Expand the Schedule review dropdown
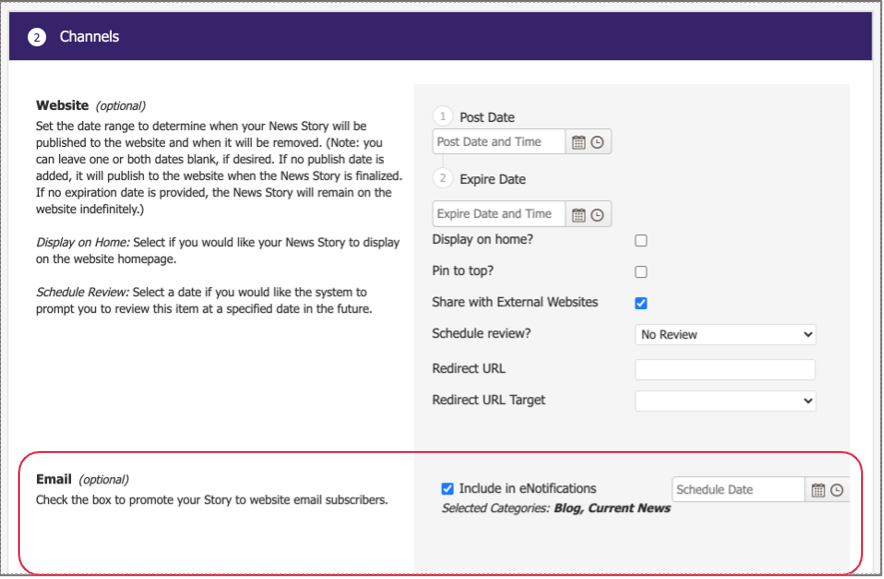Image resolution: width=884 pixels, height=579 pixels. [x=725, y=335]
